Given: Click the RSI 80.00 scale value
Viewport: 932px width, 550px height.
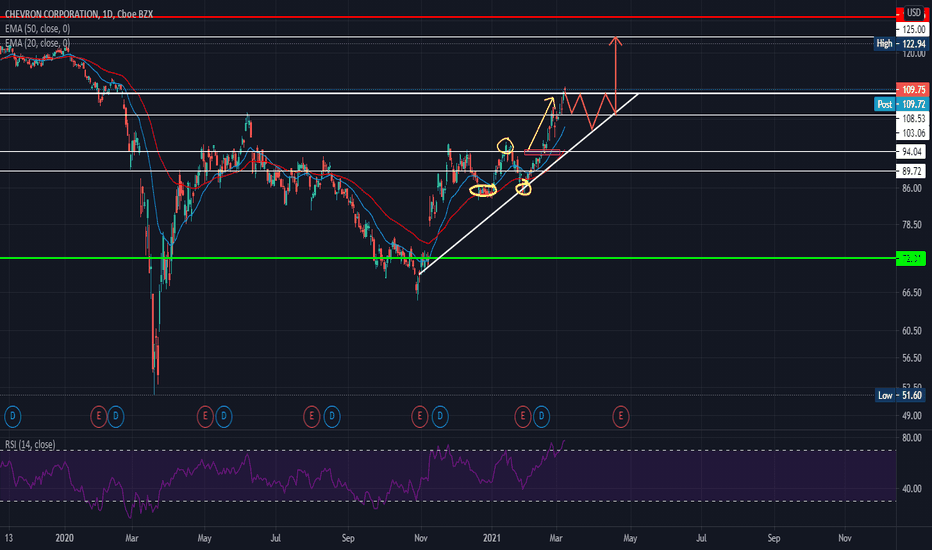Looking at the screenshot, I should tap(912, 438).
